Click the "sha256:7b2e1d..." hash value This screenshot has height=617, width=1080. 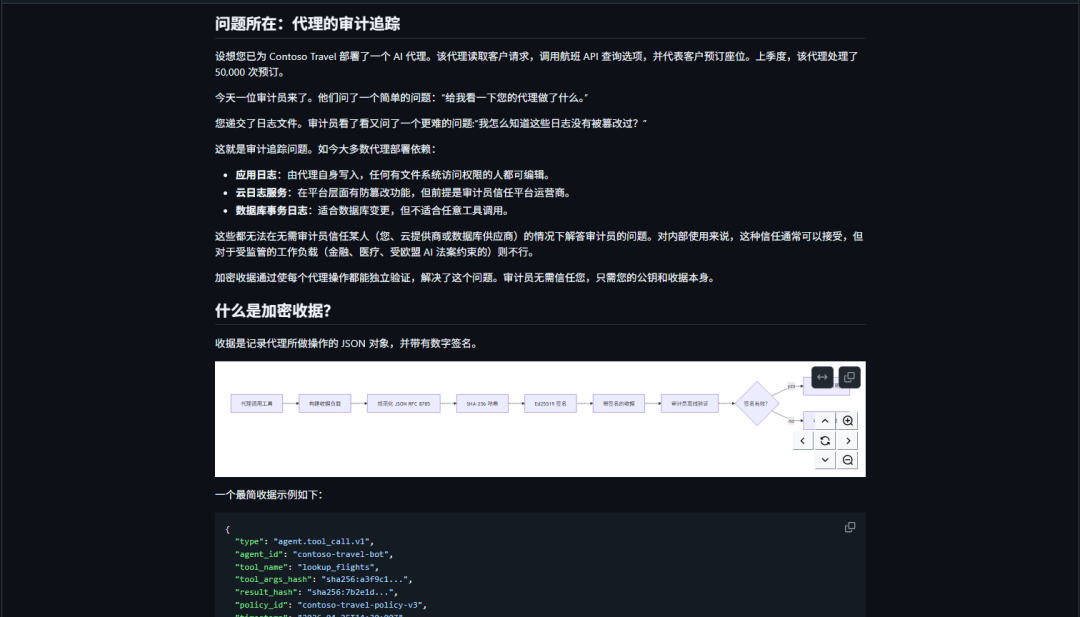click(350, 592)
